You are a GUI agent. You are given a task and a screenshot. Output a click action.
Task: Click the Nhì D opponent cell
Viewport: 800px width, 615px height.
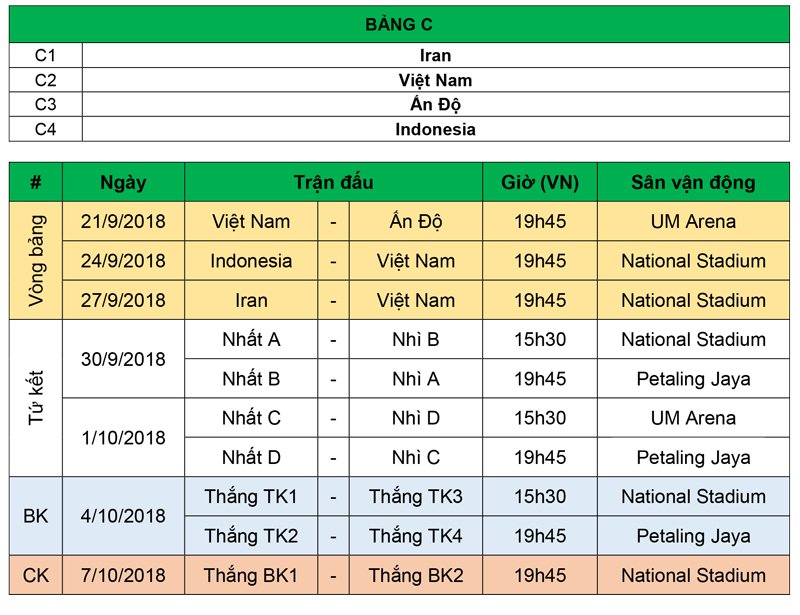(x=415, y=418)
